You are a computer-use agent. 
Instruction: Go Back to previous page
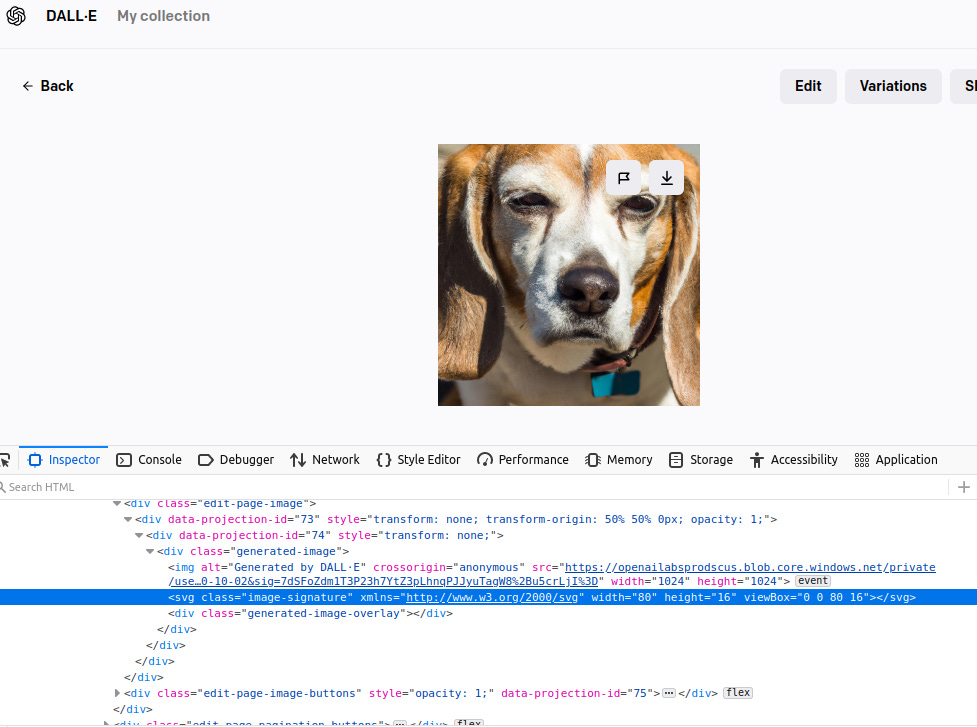48,86
